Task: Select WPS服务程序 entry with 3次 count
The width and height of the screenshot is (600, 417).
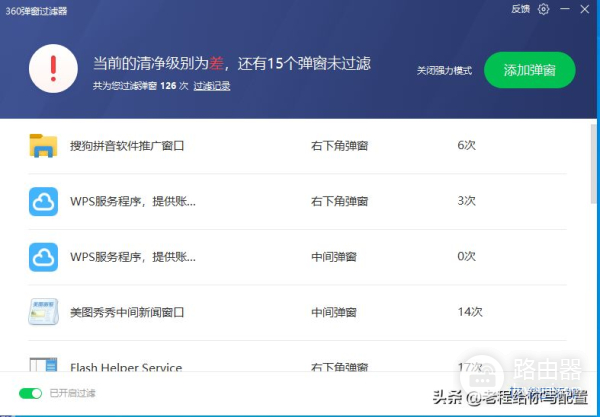Action: [x=133, y=201]
